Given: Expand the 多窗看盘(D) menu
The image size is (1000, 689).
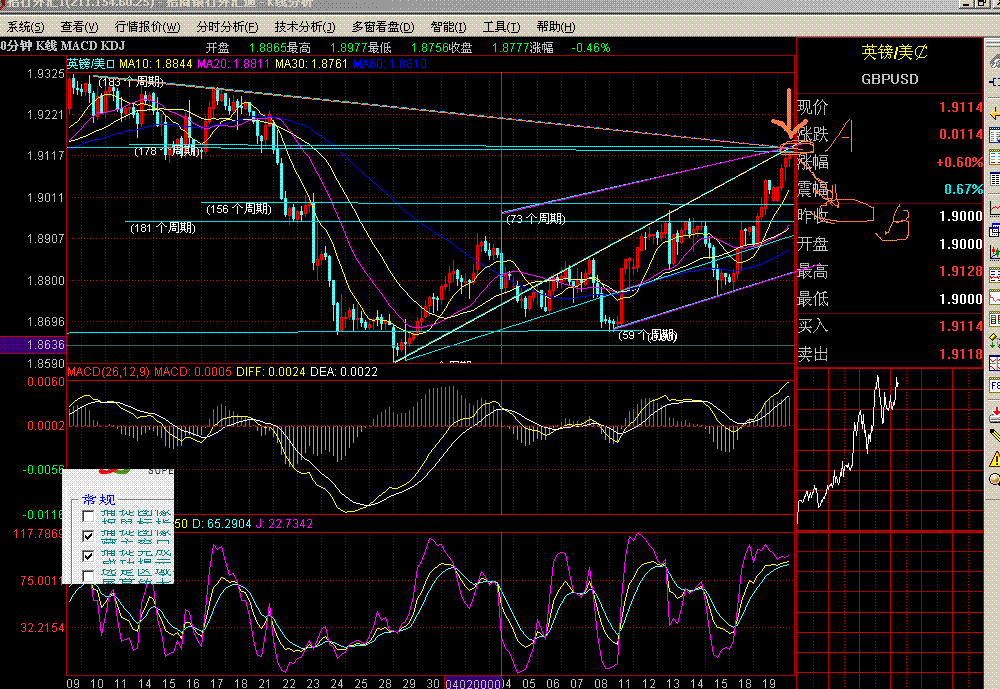Looking at the screenshot, I should point(383,27).
